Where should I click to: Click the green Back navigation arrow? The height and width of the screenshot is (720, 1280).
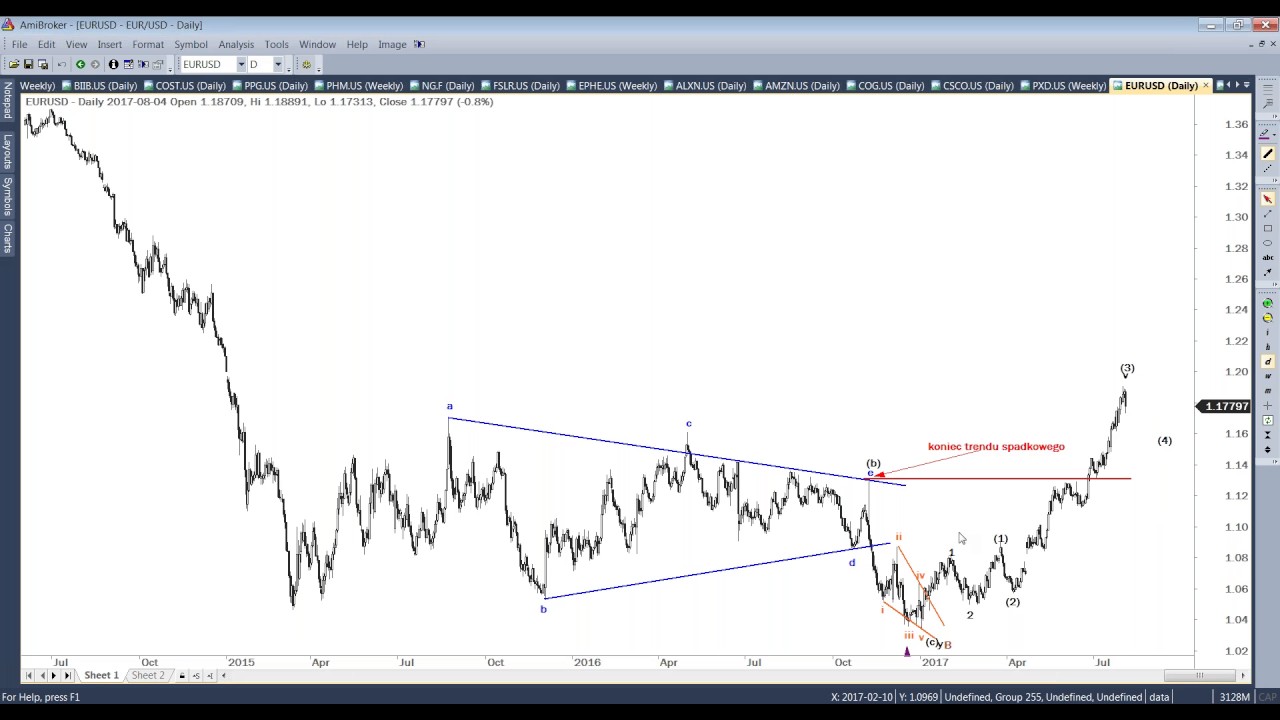(80, 64)
